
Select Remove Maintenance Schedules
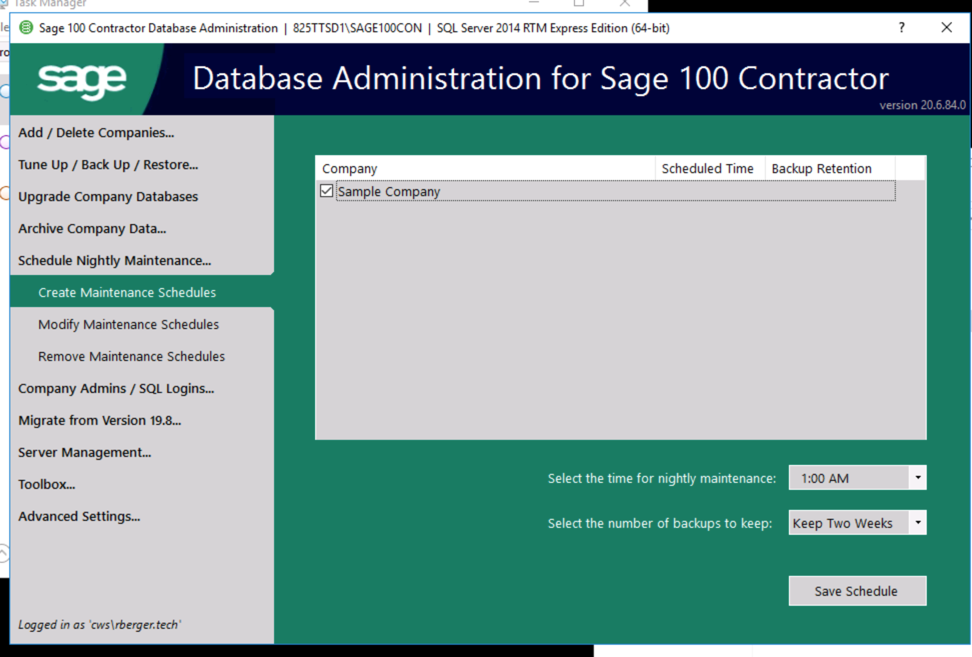point(131,356)
